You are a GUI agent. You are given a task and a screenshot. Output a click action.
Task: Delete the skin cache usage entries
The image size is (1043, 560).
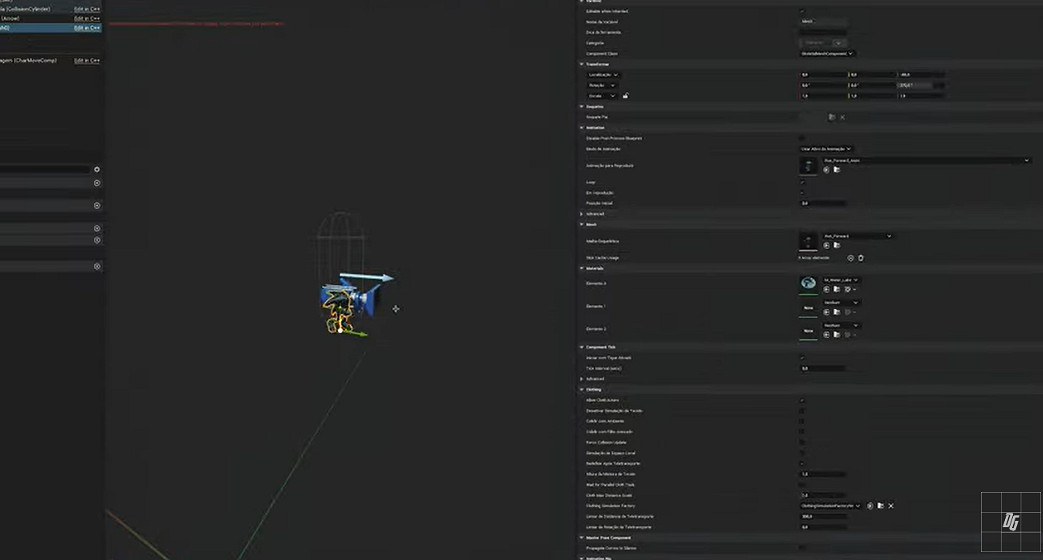coord(861,258)
